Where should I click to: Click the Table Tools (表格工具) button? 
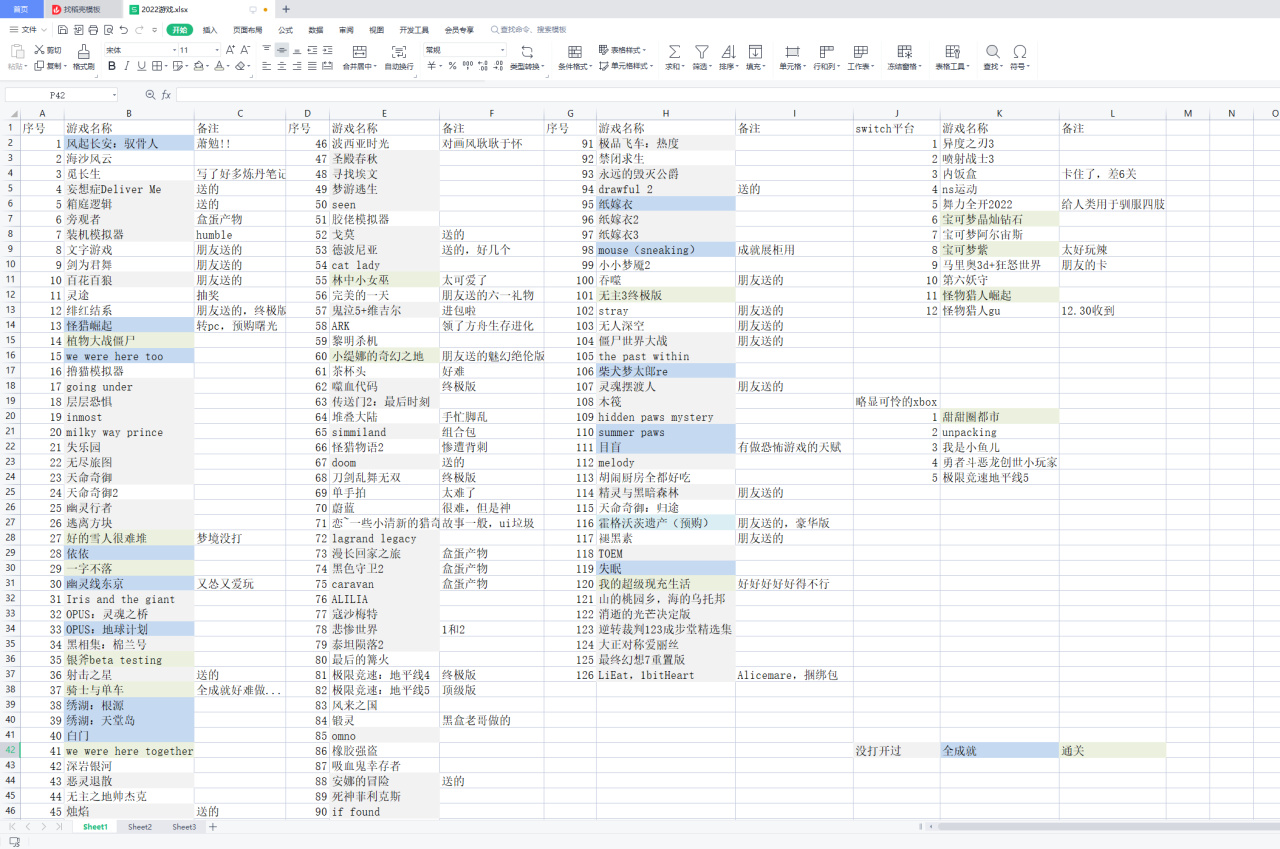point(952,57)
